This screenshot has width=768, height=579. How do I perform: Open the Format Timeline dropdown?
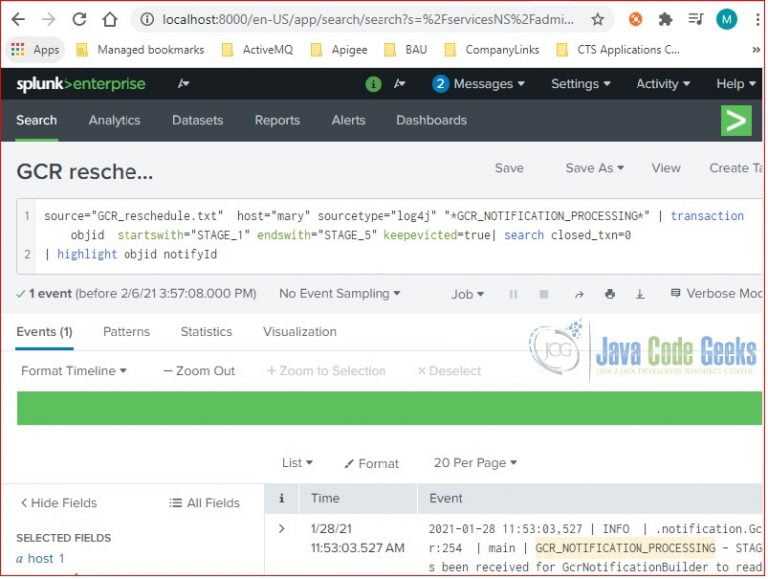[x=73, y=371]
